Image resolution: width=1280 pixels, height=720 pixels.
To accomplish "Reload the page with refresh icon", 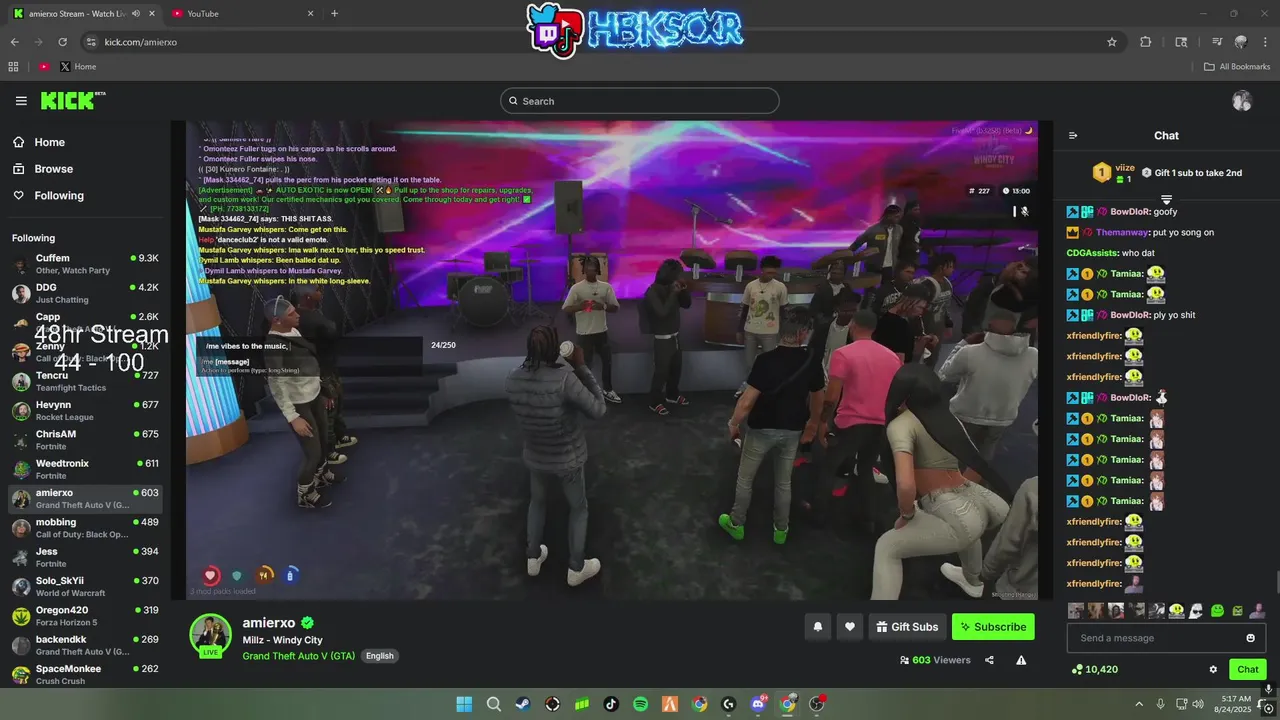I will point(62,42).
